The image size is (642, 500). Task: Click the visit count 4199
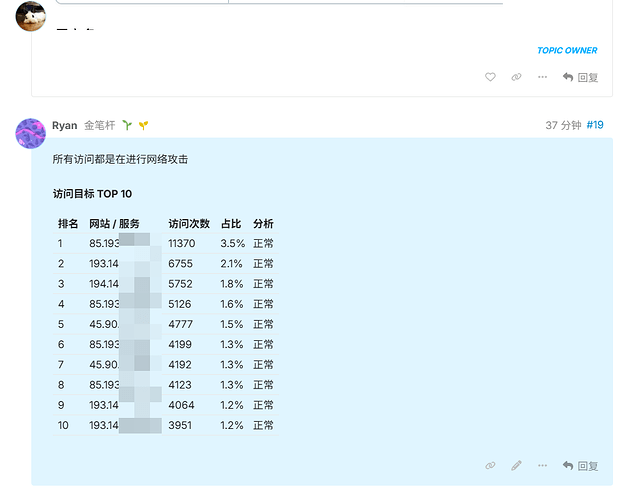180,344
